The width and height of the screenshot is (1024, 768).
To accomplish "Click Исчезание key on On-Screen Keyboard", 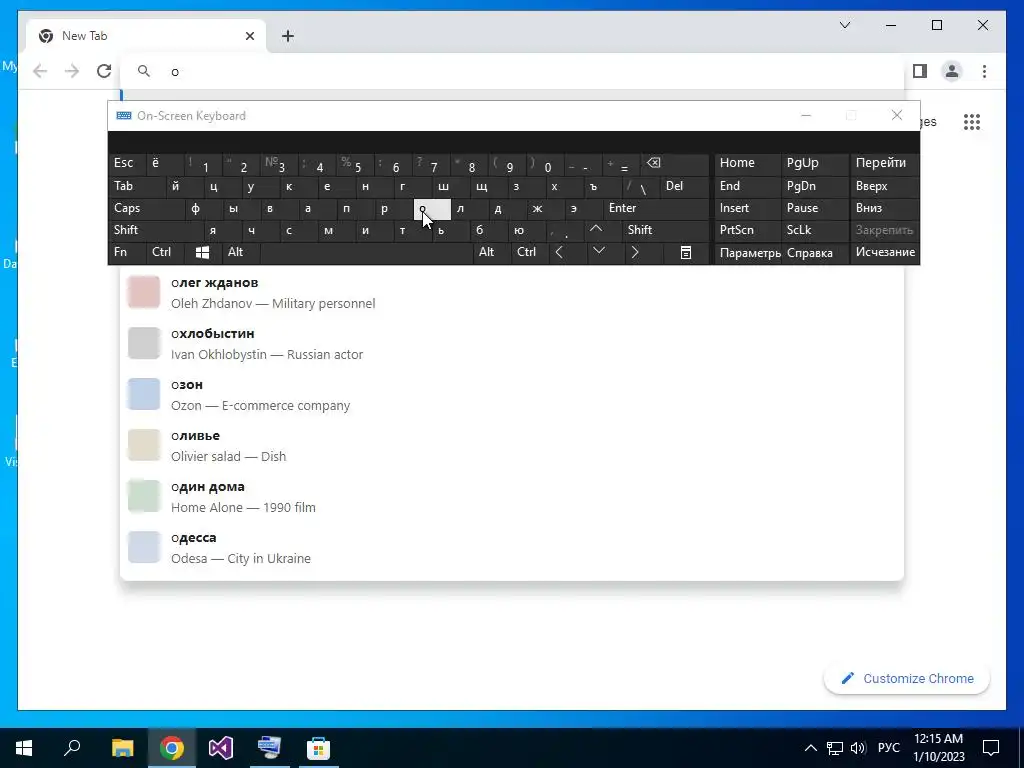I will point(885,253).
